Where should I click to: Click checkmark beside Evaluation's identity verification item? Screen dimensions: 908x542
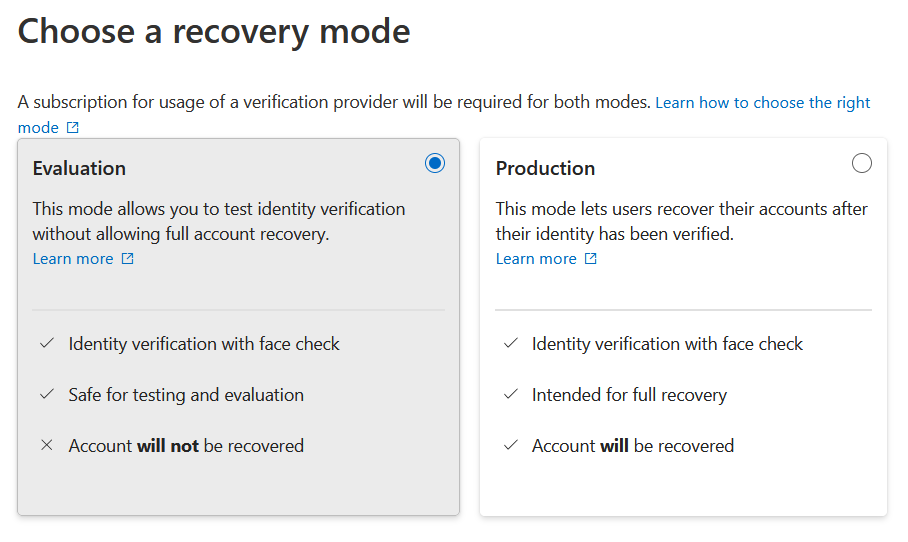[46, 344]
